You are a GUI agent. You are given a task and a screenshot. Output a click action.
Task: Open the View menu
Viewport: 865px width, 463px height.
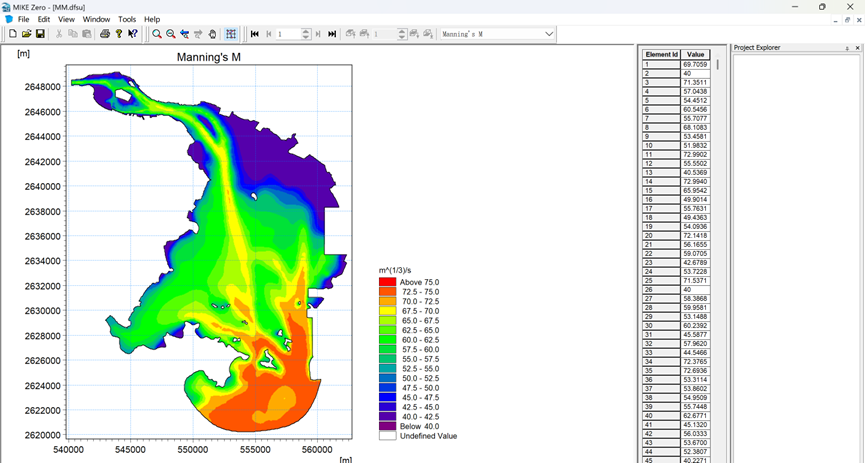pyautogui.click(x=66, y=19)
